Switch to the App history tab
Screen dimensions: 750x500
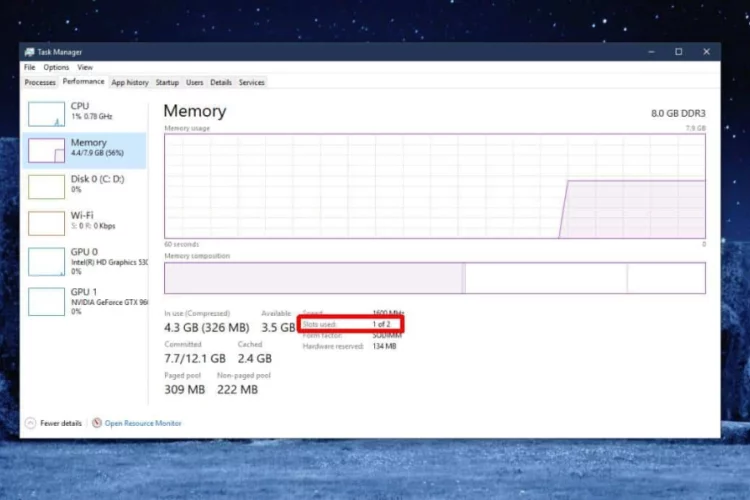pos(130,82)
